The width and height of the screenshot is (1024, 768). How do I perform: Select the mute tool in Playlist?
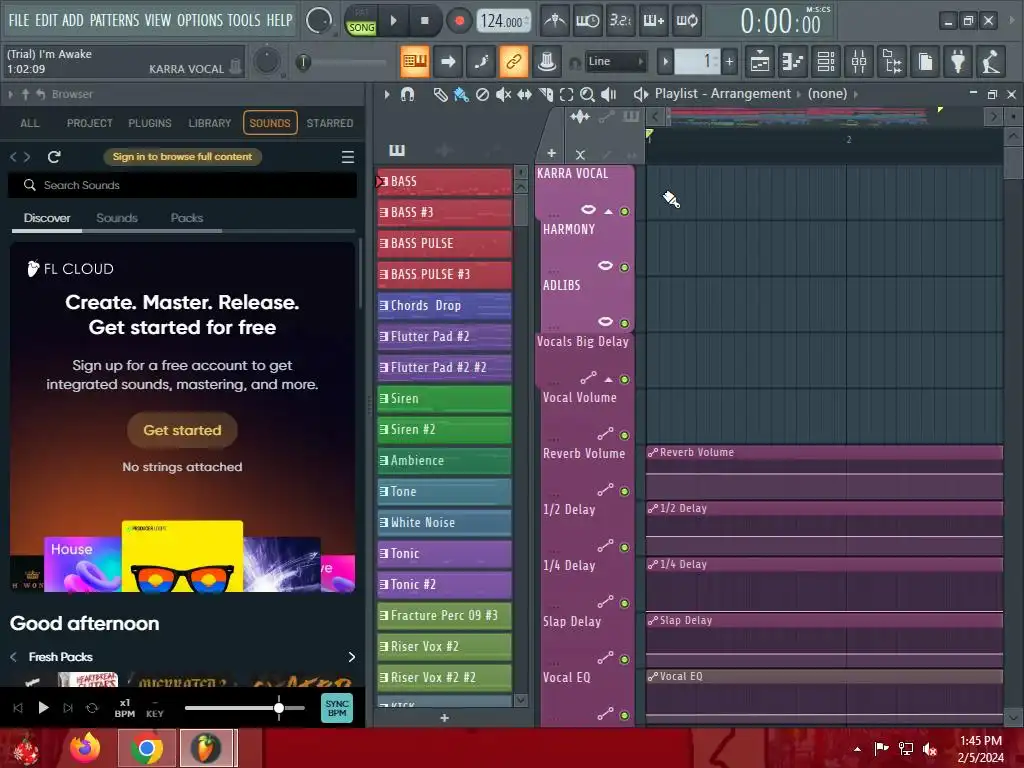503,95
